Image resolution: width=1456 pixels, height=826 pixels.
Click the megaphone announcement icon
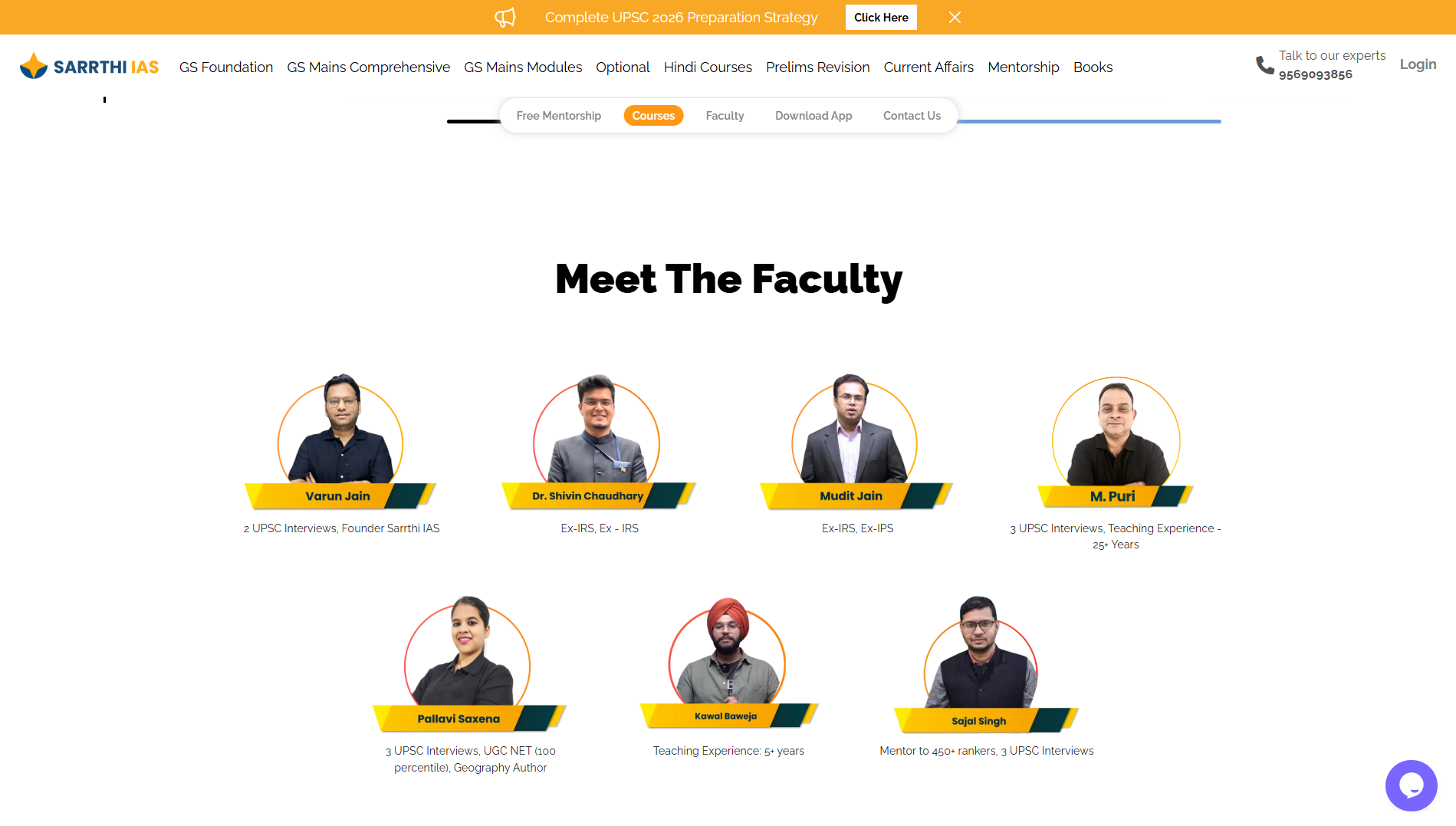pos(505,17)
